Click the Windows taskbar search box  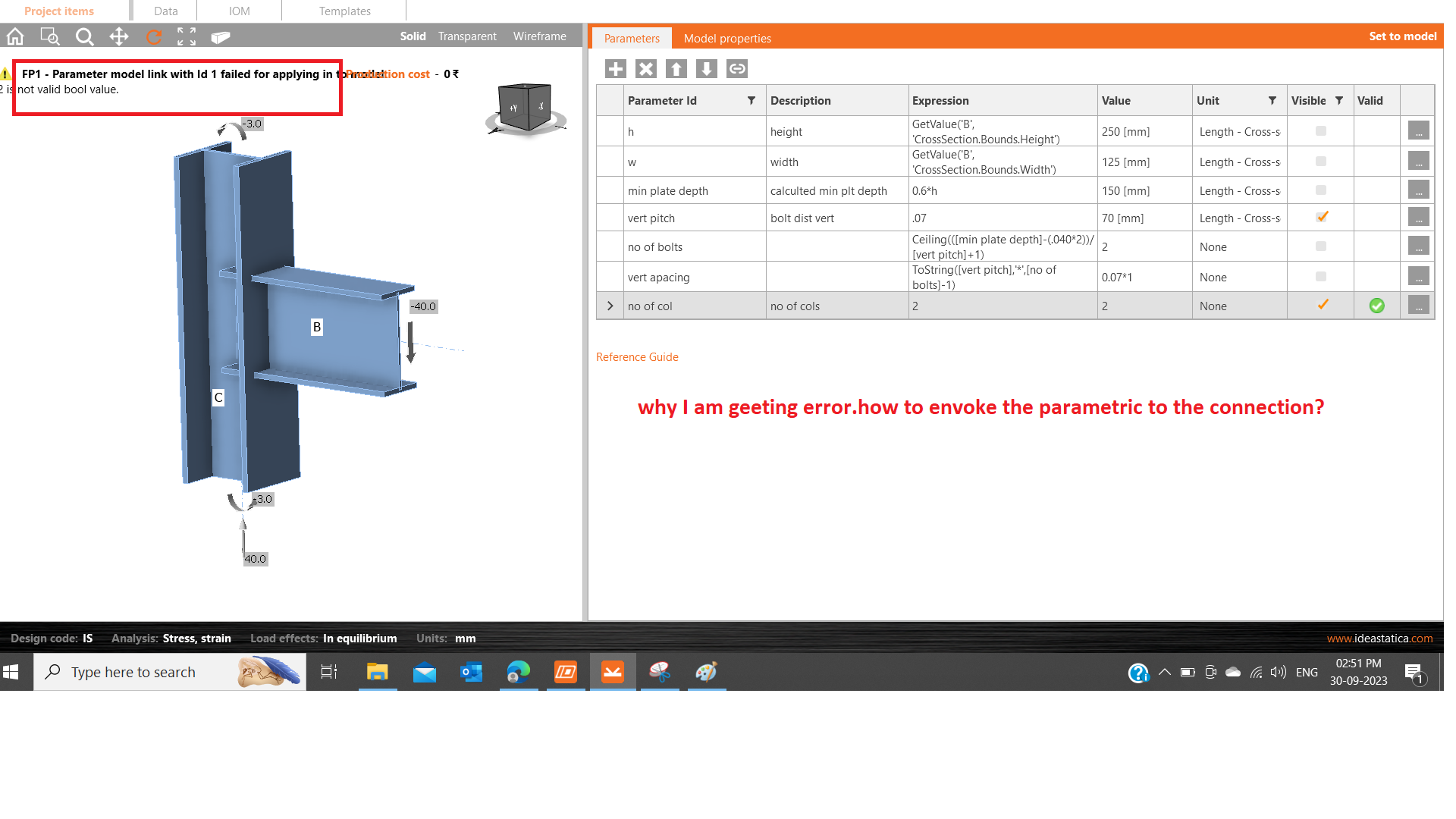133,672
